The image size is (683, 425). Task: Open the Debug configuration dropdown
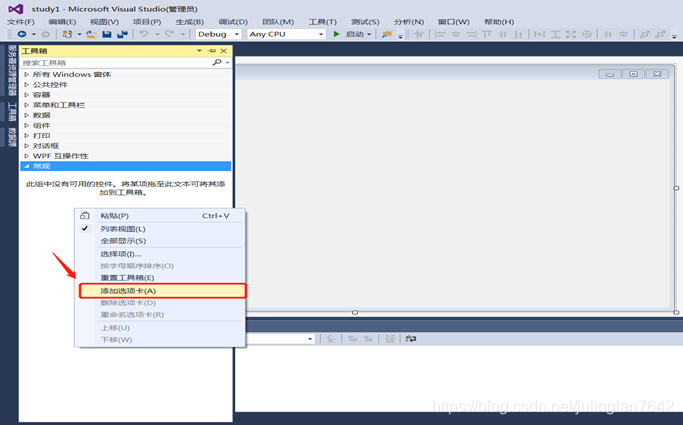237,34
